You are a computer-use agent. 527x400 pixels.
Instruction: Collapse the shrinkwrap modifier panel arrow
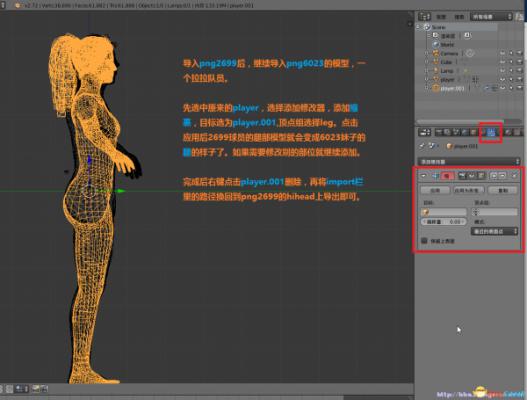tap(423, 175)
